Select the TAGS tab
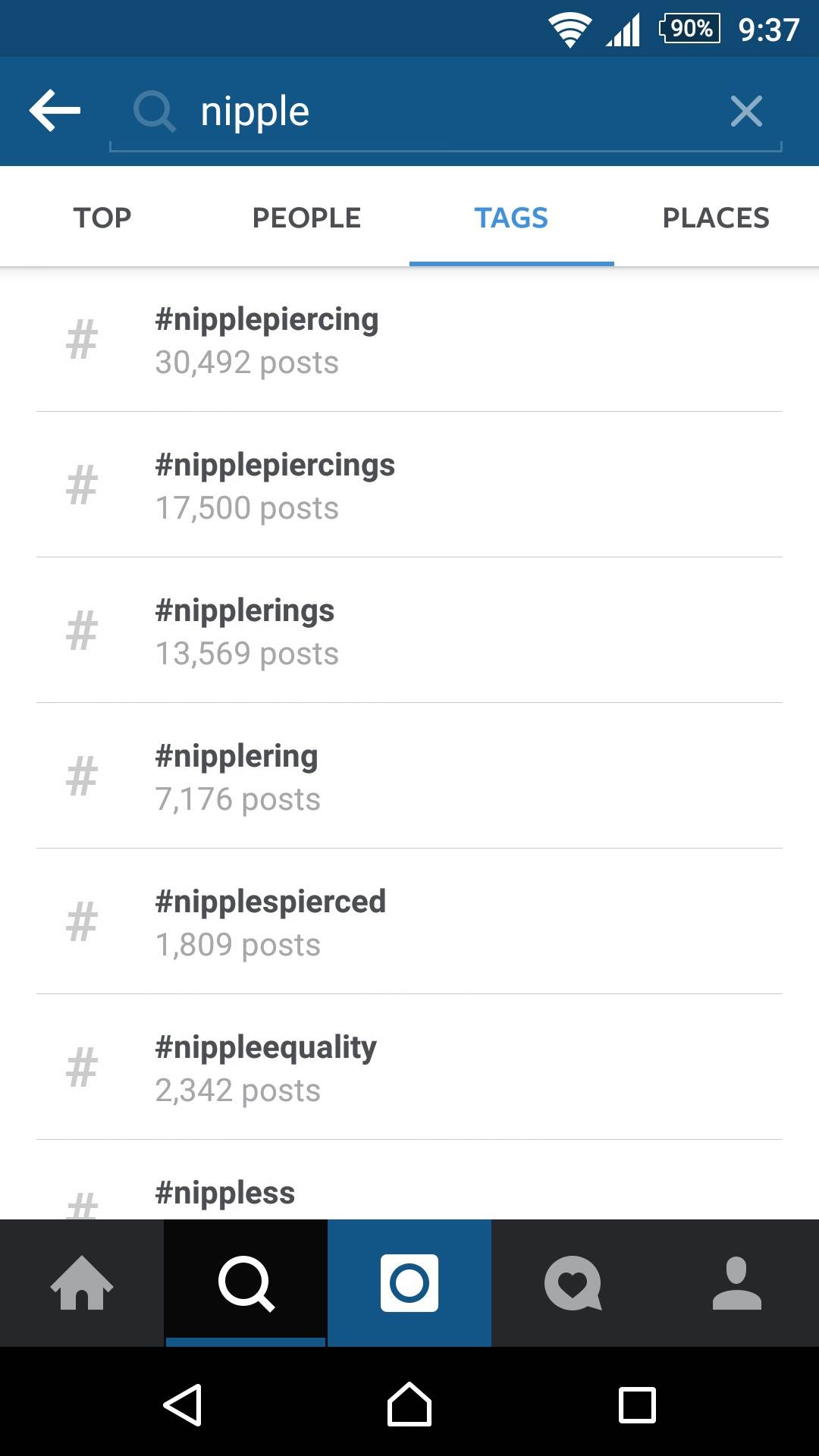The width and height of the screenshot is (819, 1456). 511,218
